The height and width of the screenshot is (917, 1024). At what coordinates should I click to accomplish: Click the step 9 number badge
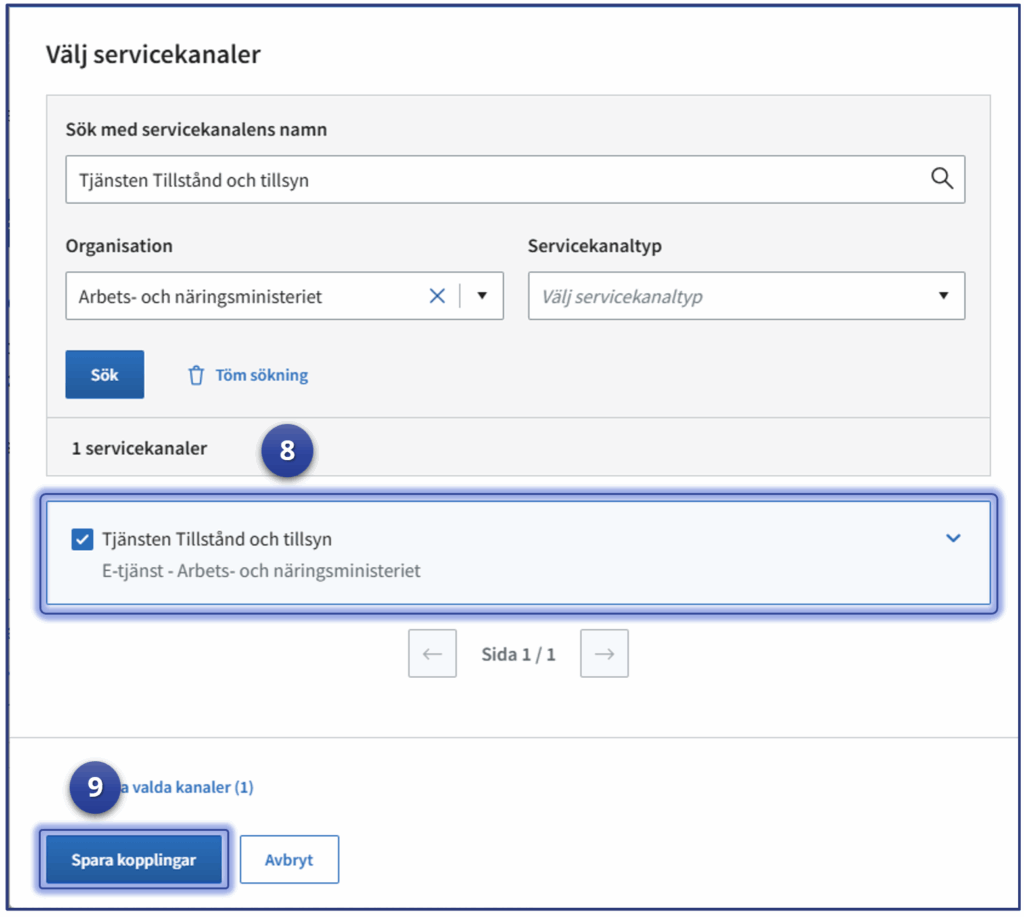94,787
